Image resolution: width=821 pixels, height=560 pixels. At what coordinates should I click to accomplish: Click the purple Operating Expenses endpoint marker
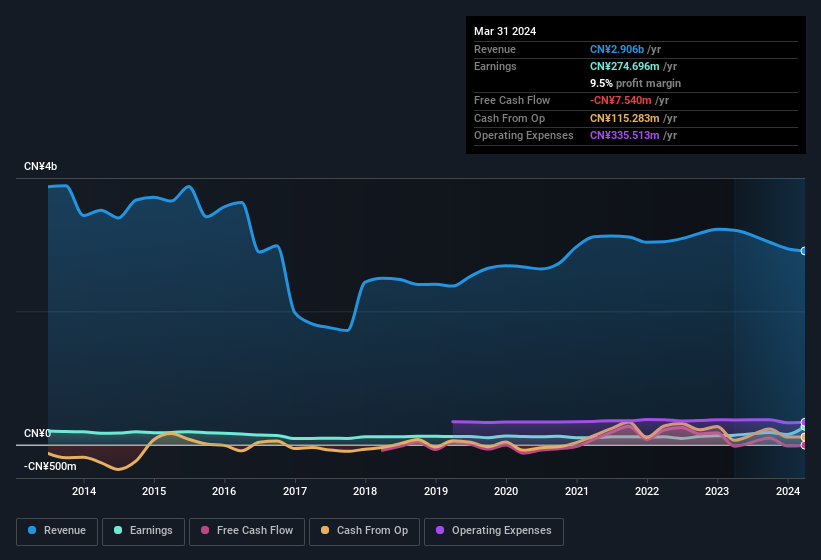click(x=804, y=423)
